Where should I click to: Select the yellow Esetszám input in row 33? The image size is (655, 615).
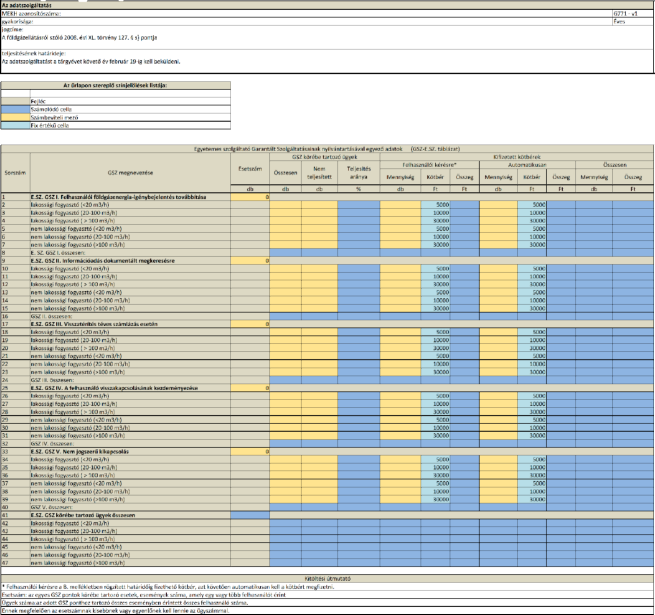pyautogui.click(x=250, y=452)
